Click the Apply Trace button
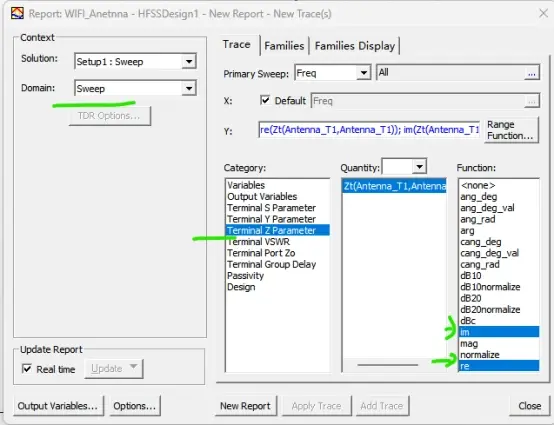Image resolution: width=554 pixels, height=425 pixels. click(x=316, y=406)
